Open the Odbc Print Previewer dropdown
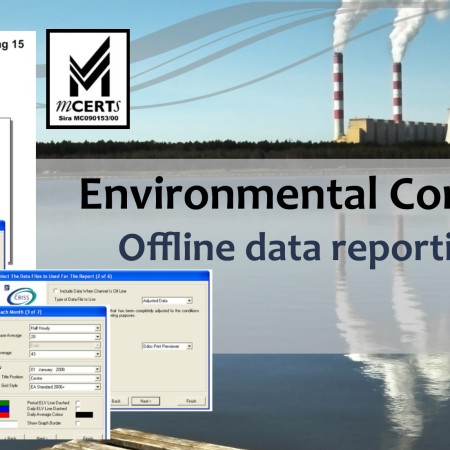The height and width of the screenshot is (450, 450). pos(167,346)
